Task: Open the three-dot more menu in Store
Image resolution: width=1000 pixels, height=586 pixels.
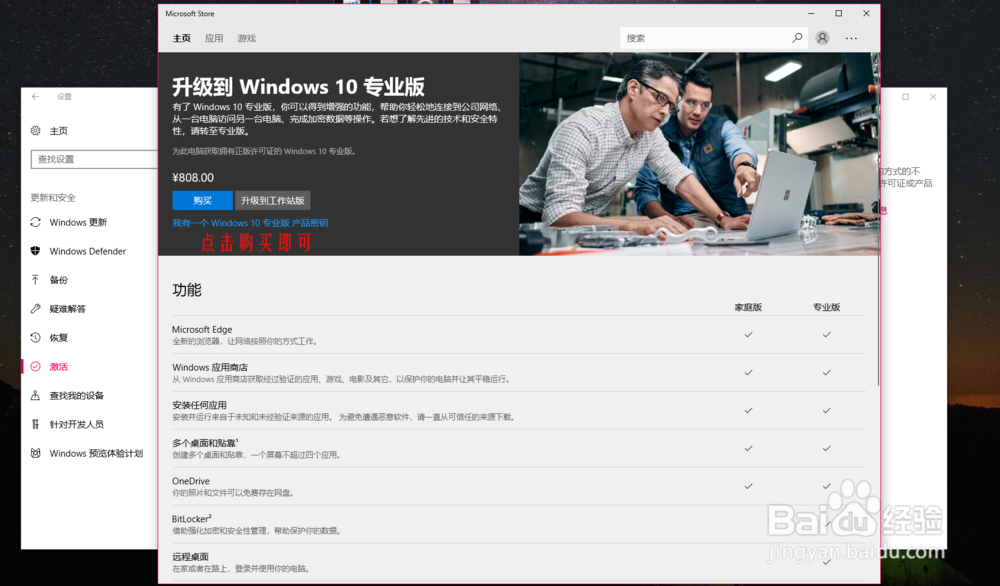Action: (x=851, y=38)
